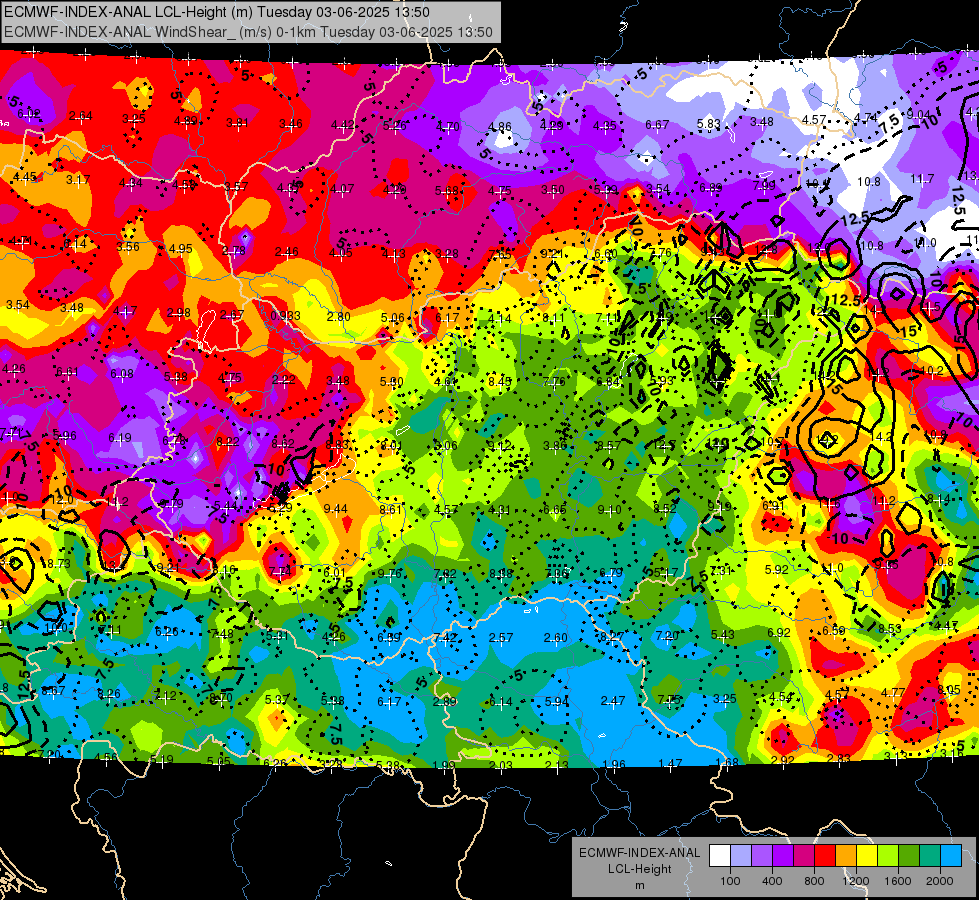979x900 pixels.
Task: Click the teal legend color swatch
Action: pyautogui.click(x=930, y=855)
